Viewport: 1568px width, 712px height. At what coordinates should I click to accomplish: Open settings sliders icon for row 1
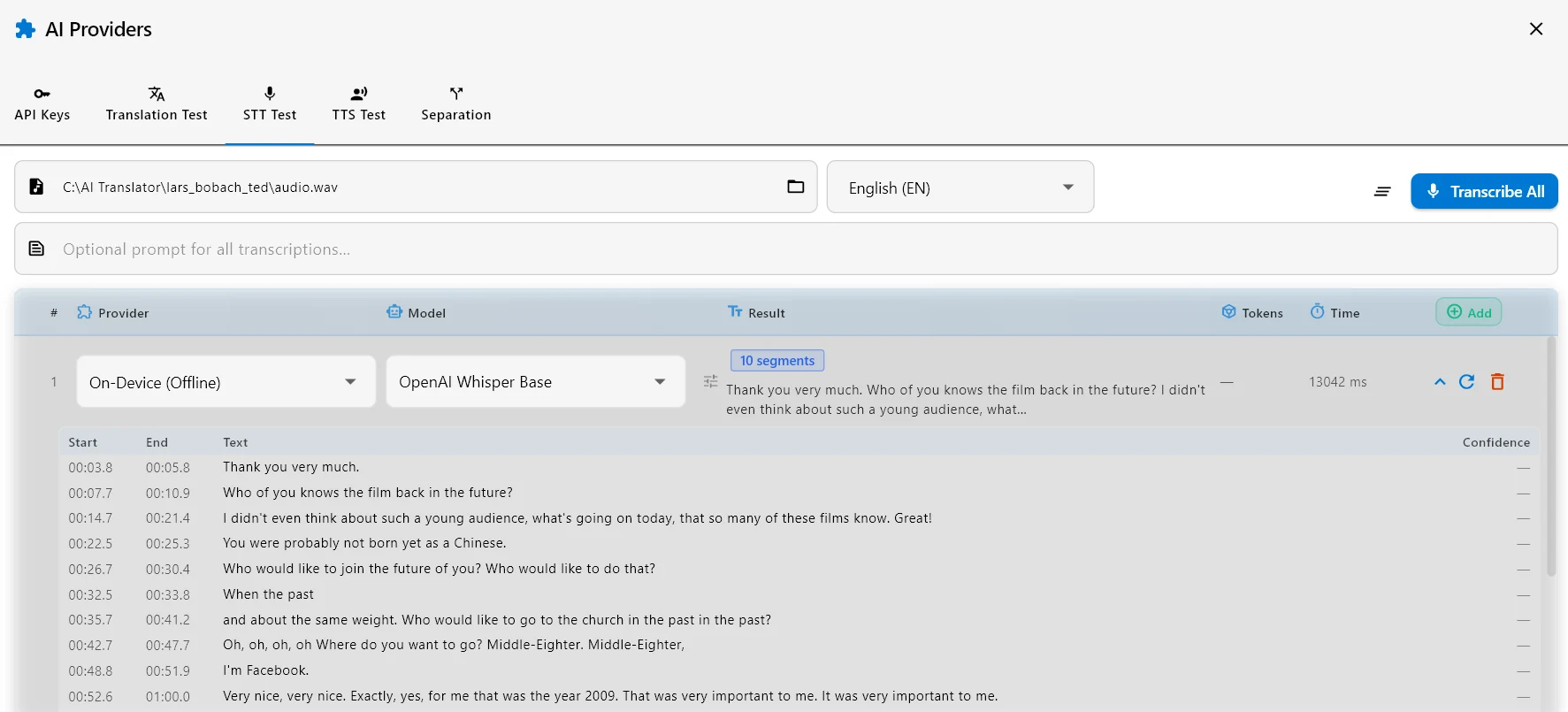click(x=710, y=381)
